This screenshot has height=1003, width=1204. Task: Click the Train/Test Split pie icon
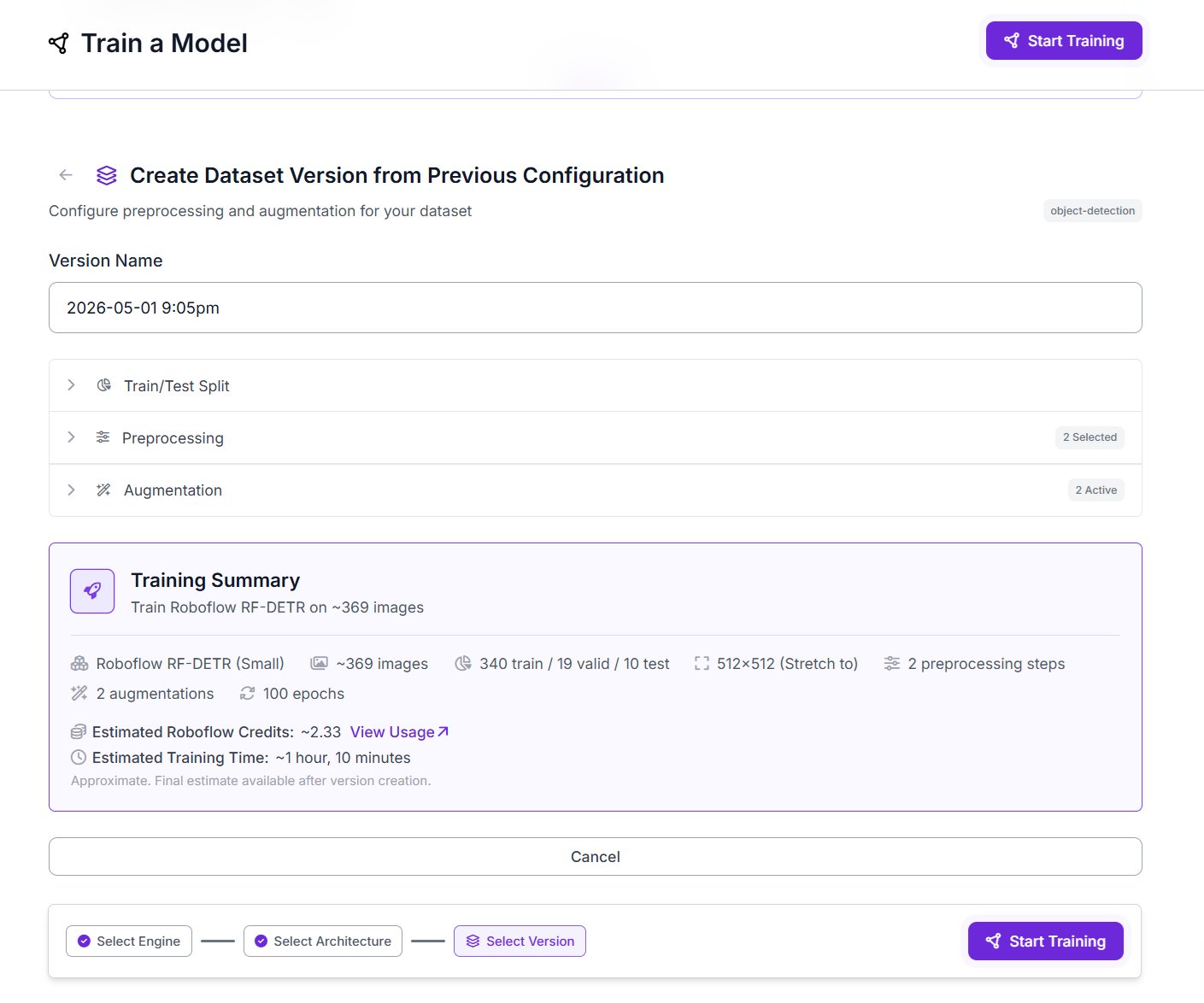click(104, 385)
